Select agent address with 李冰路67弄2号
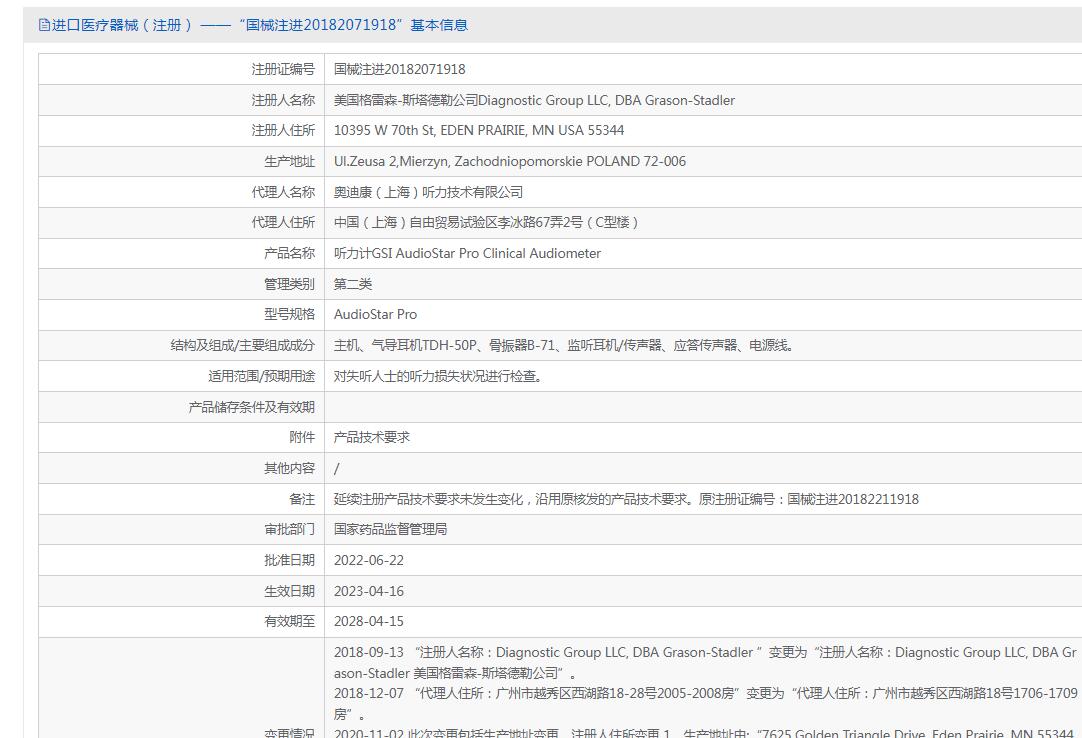This screenshot has width=1082, height=738. tap(486, 222)
